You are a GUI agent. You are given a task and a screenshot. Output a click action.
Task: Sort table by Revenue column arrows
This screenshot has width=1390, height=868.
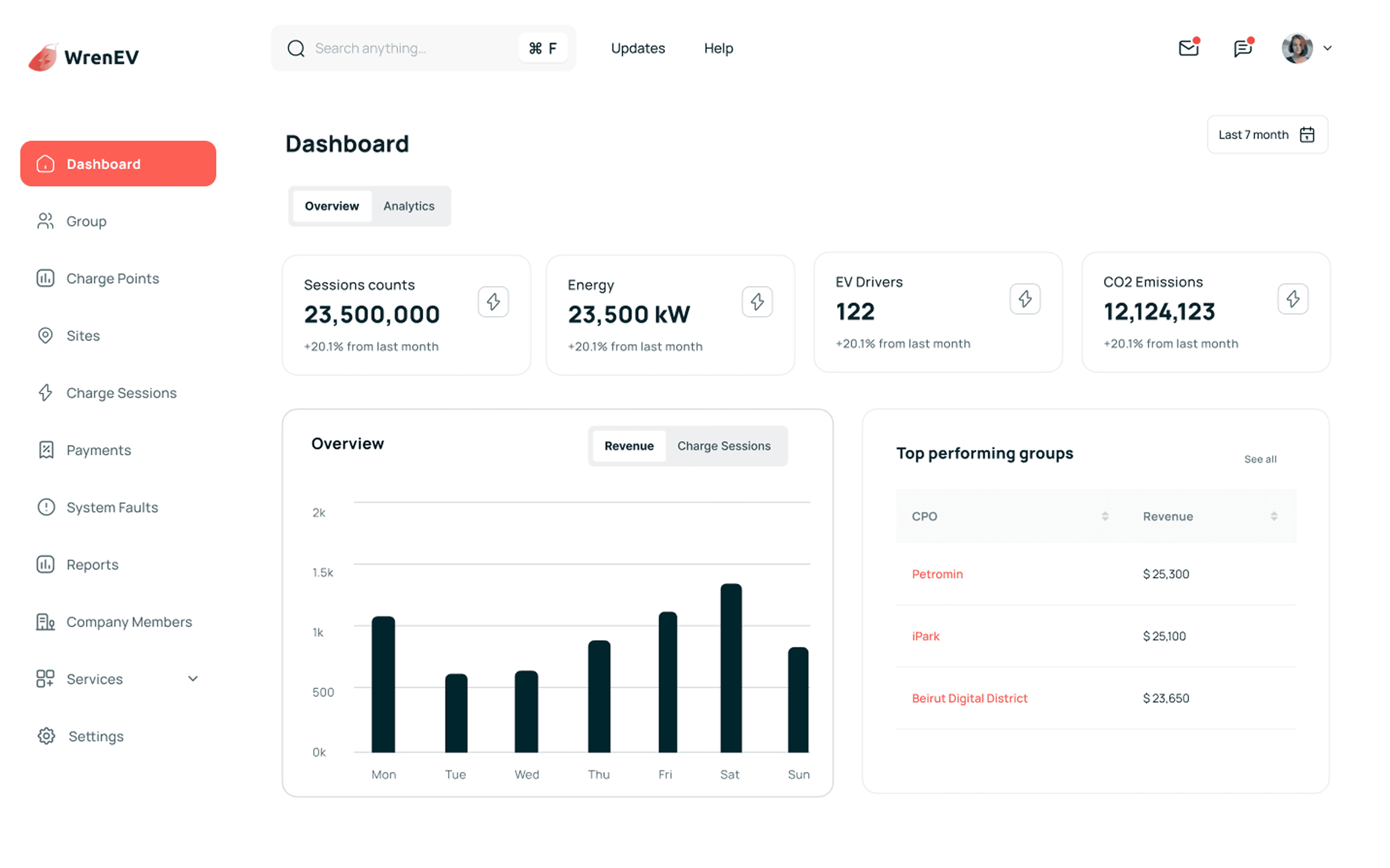(1274, 516)
